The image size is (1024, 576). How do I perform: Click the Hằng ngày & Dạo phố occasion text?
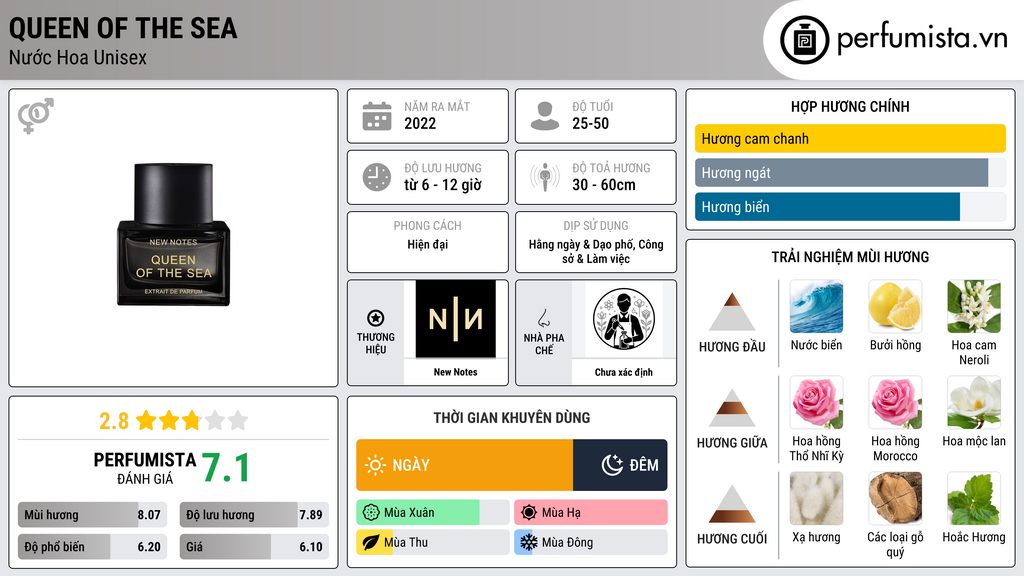[596, 251]
